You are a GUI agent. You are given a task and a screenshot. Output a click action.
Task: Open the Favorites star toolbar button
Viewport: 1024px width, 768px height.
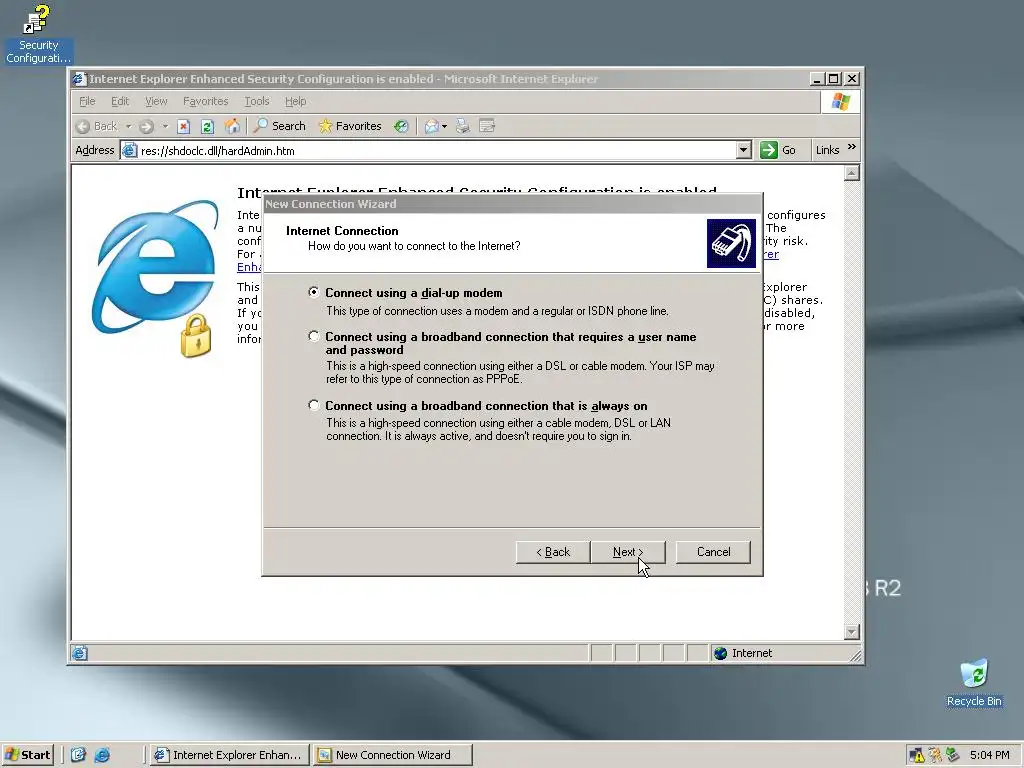pos(349,126)
